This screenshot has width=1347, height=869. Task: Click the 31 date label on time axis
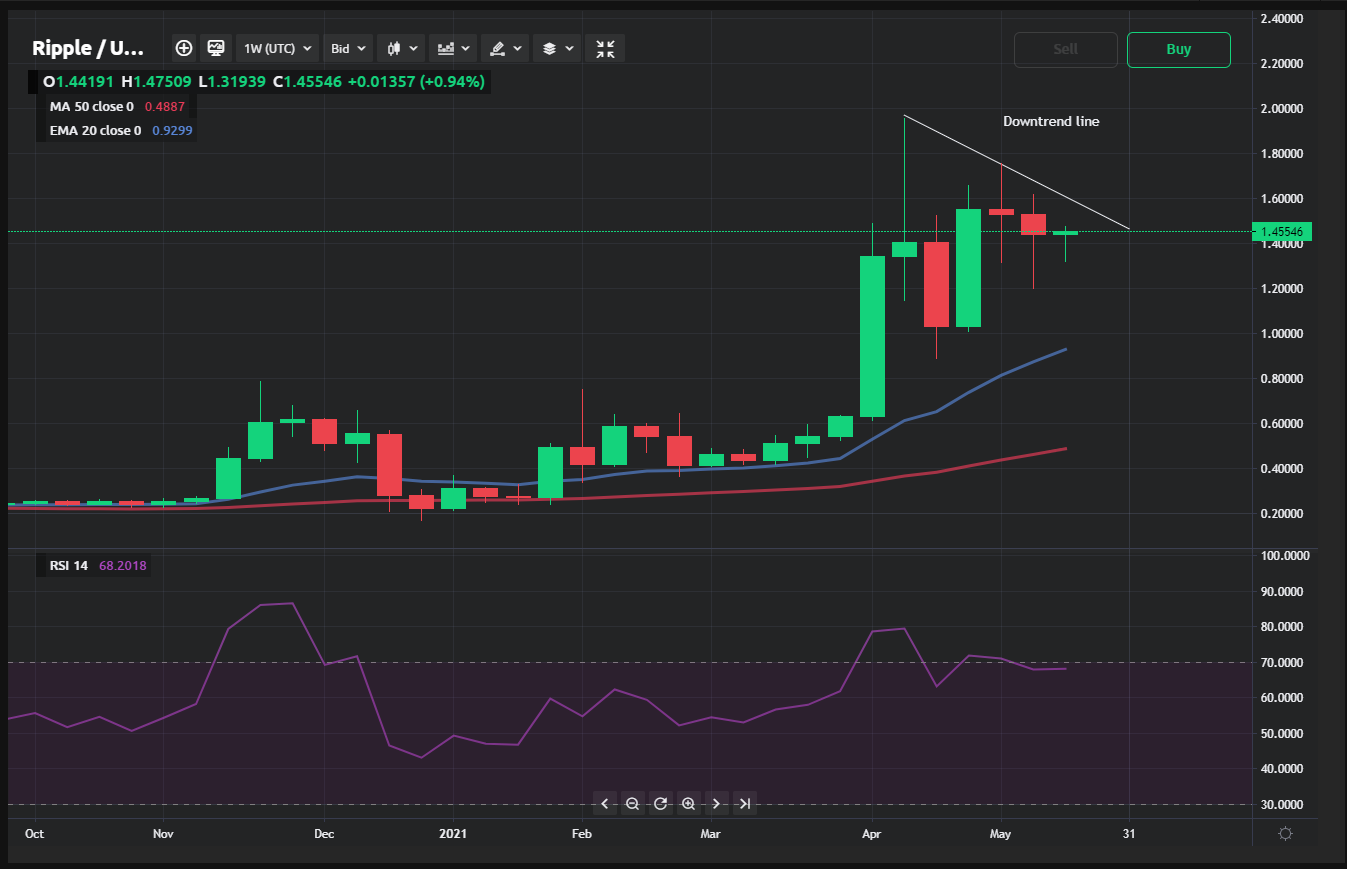tap(1129, 833)
